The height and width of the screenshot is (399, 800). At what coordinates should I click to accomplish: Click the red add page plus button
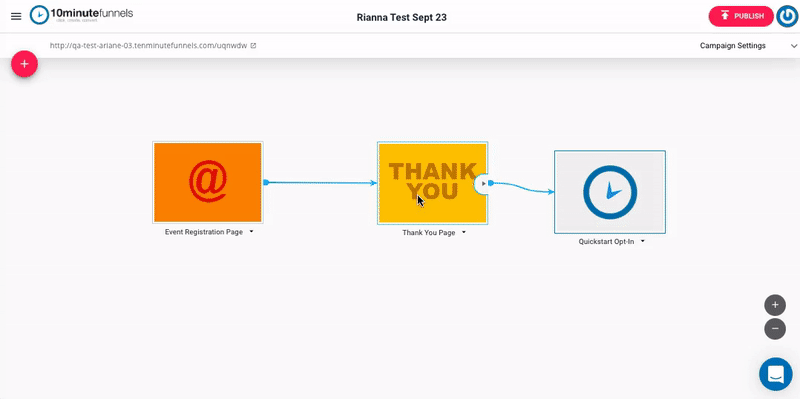click(x=24, y=64)
